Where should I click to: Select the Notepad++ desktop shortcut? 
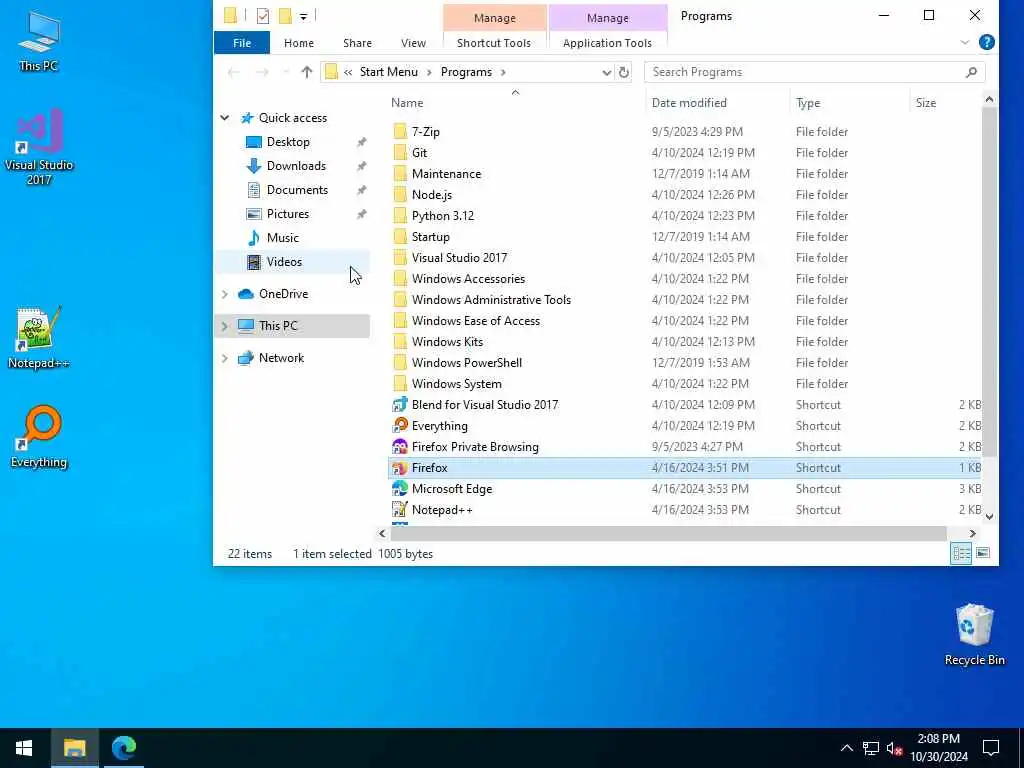[x=39, y=338]
